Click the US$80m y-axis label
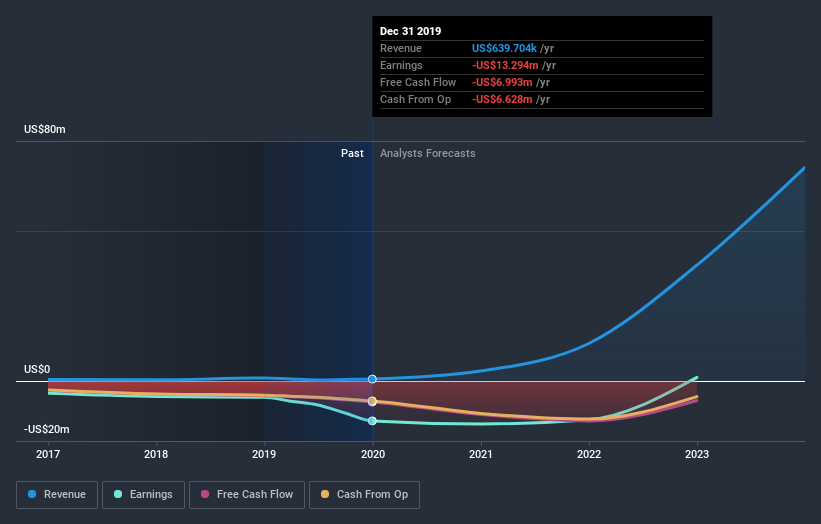The width and height of the screenshot is (821, 524). click(x=45, y=129)
